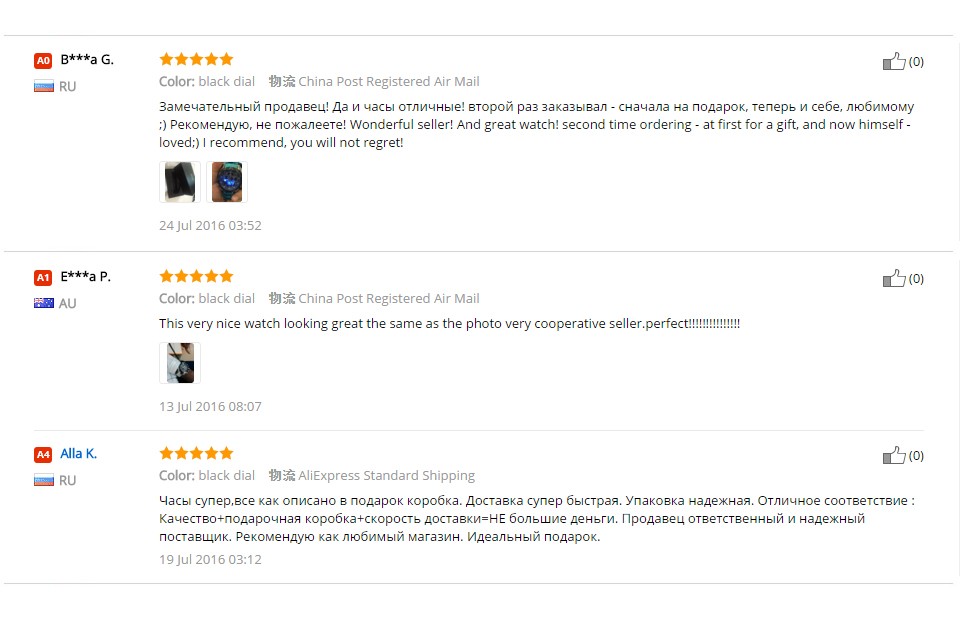
Task: Click the 24 Jul 2016 03:52 timestamp
Action: tap(210, 225)
